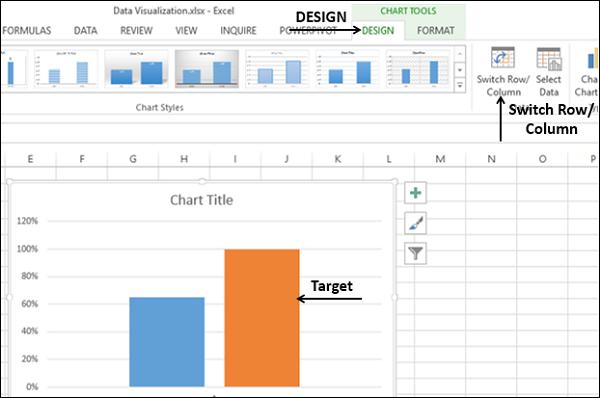Select the blue bar in chart
Viewport: 600px width, 398px height.
tap(167, 342)
